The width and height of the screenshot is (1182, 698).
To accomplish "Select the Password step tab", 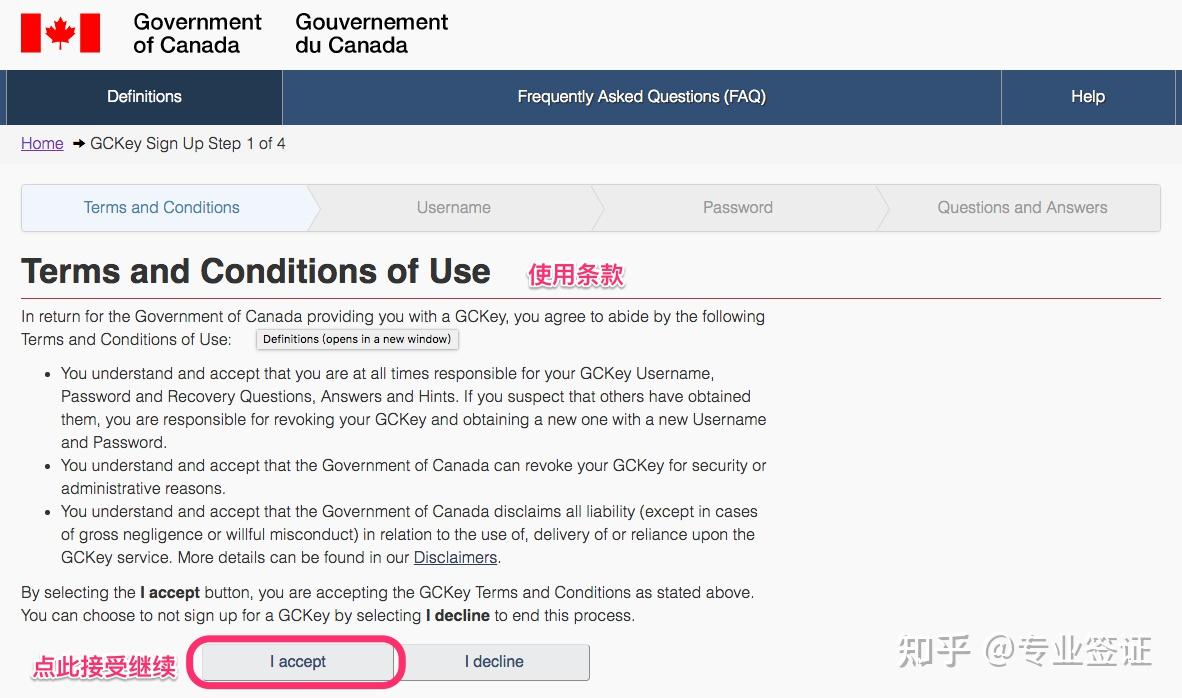I will pyautogui.click(x=737, y=207).
